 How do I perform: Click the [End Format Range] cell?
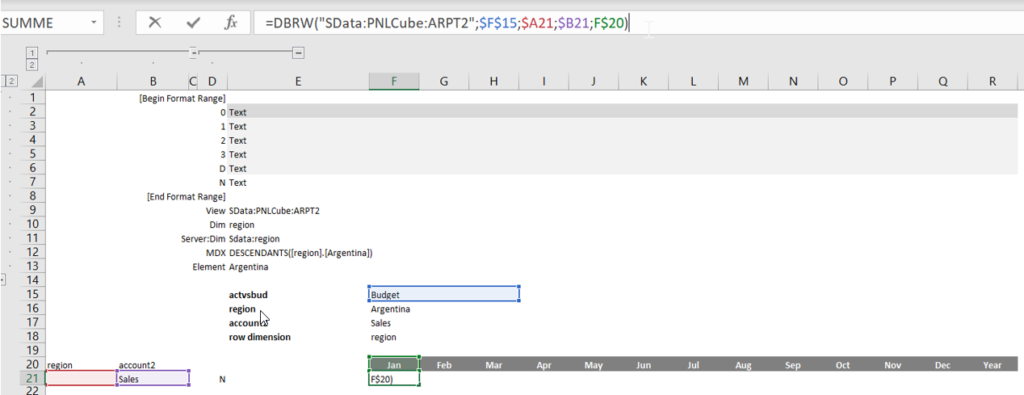pos(186,197)
